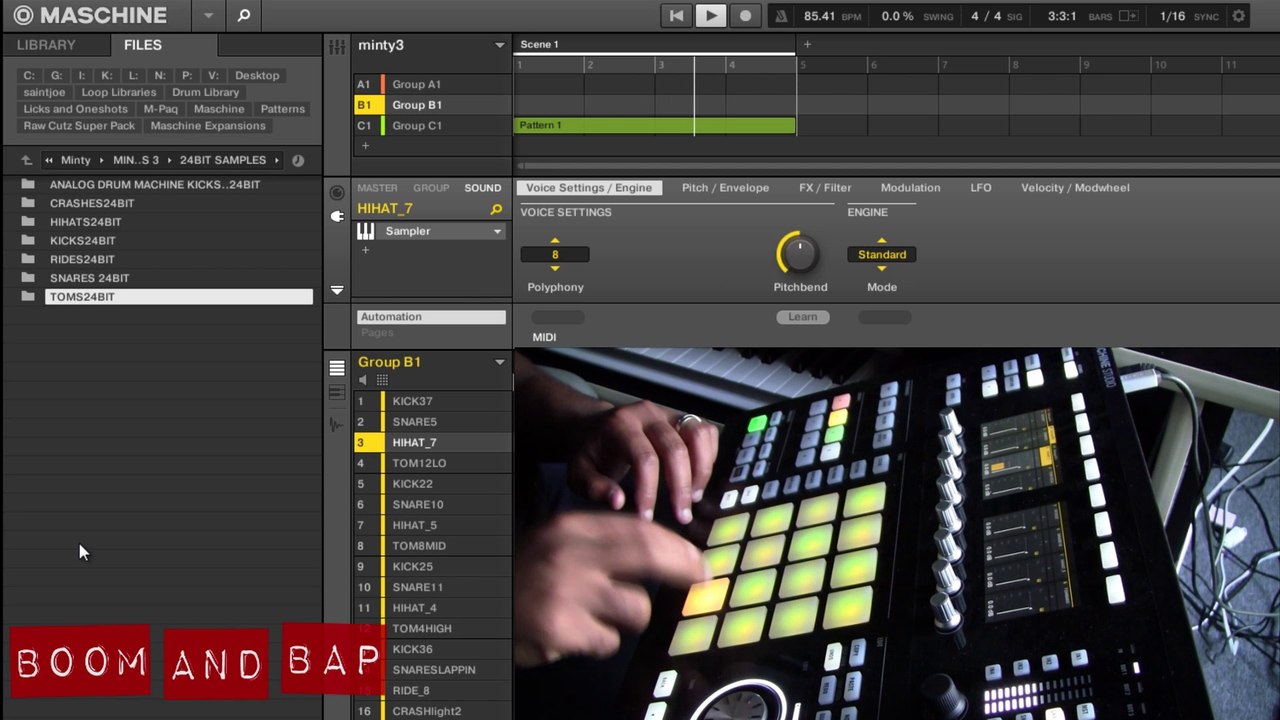1280x720 pixels.
Task: Click the recent locations clock icon
Action: click(x=298, y=160)
